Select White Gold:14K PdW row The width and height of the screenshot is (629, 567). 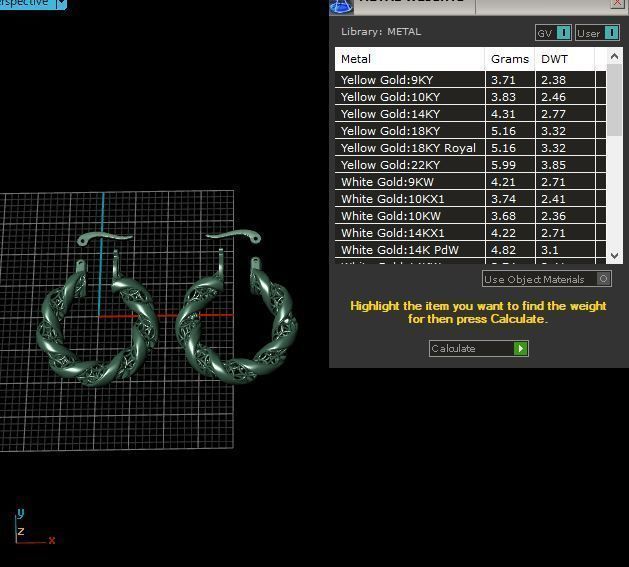[x=471, y=250]
